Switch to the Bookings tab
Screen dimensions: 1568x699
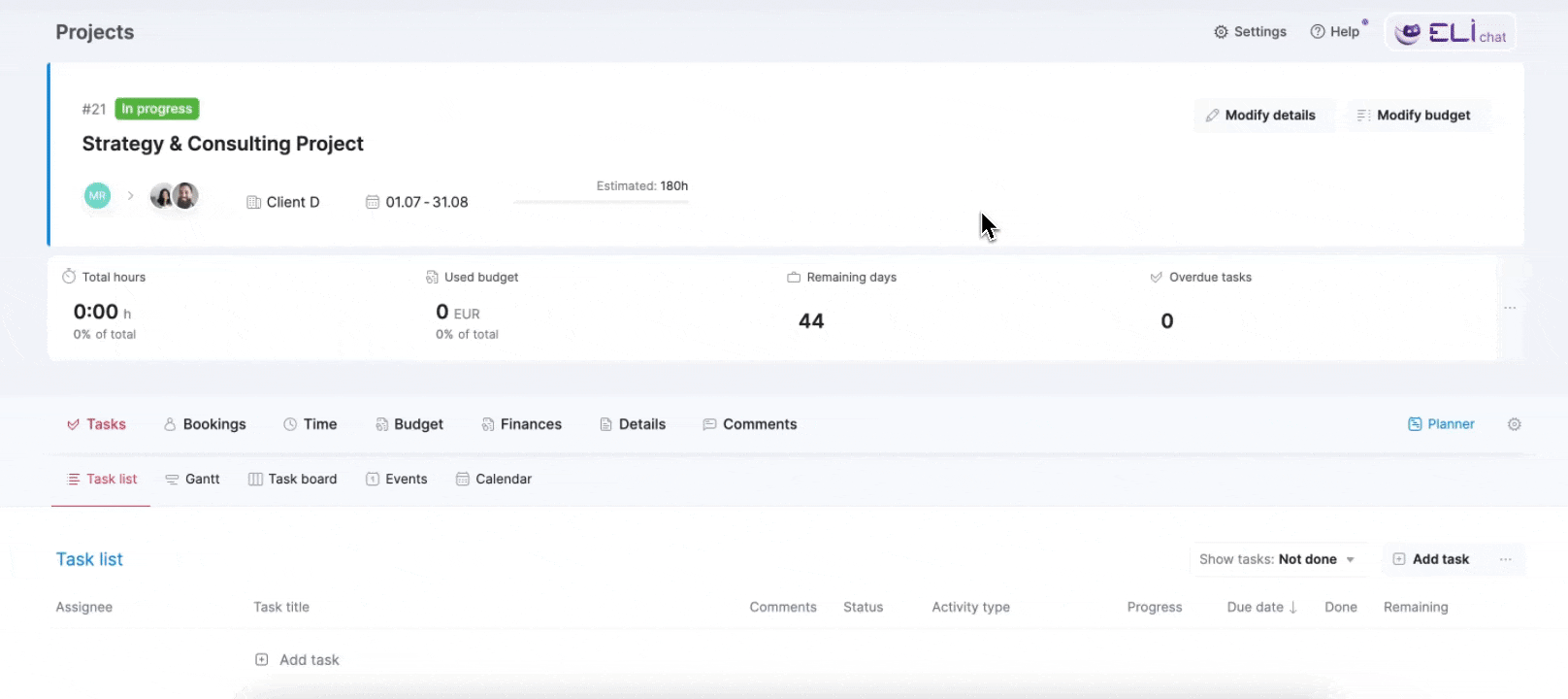205,424
